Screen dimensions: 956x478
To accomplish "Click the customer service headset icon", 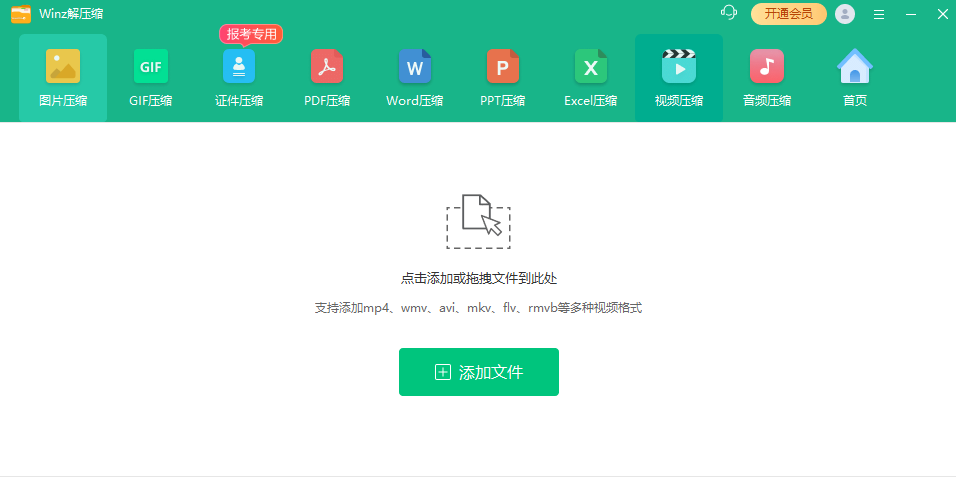I will 728,13.
